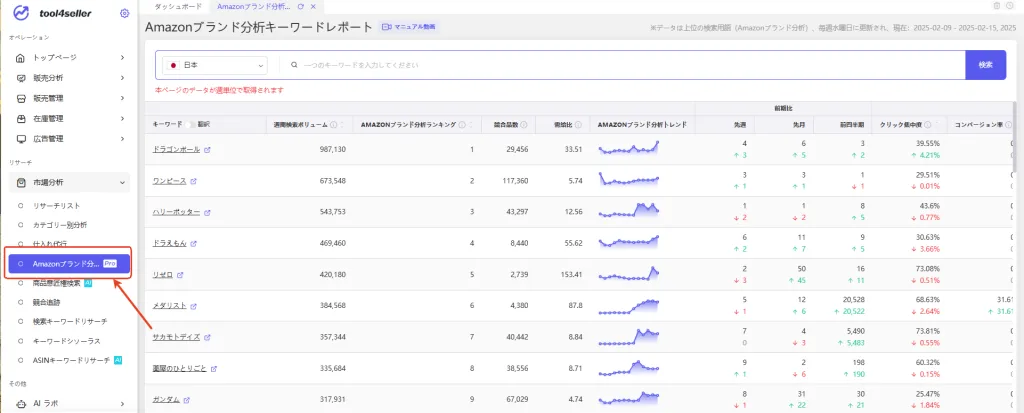
Task: Open the マニュアル動画 video link
Action: coord(409,27)
